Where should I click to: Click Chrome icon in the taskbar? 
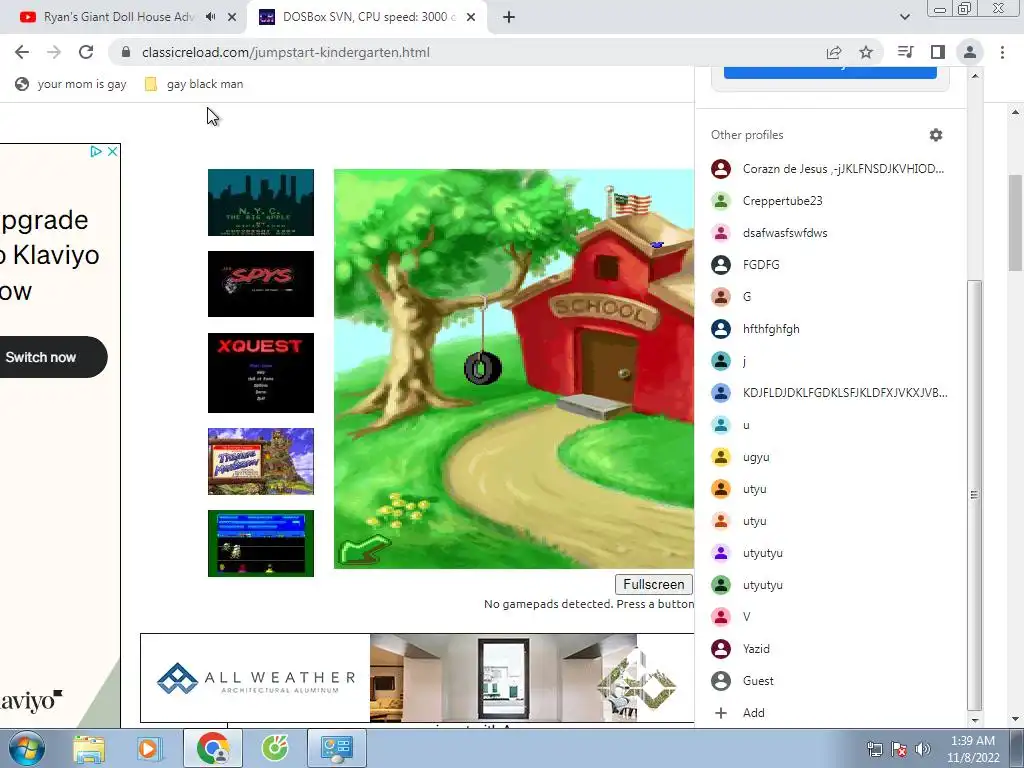point(213,748)
